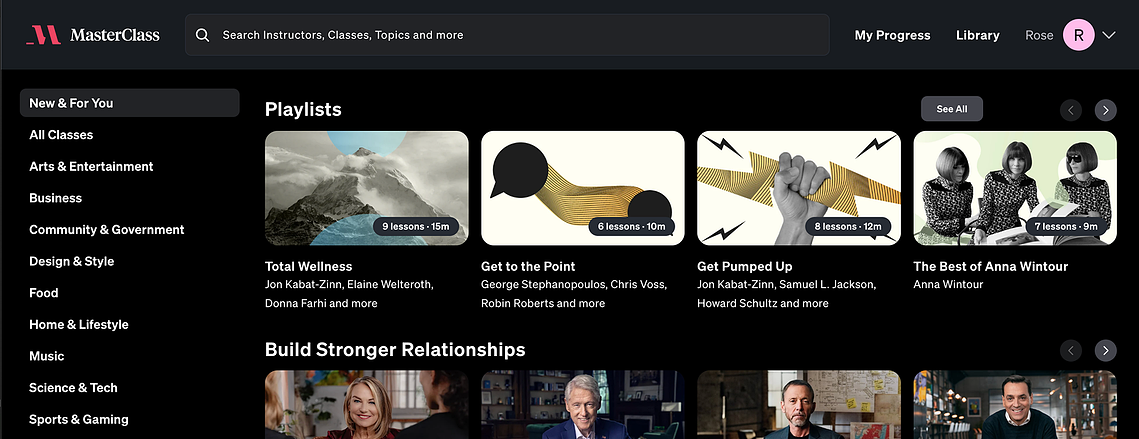Screen dimensions: 1139x439
Task: Click See All for Playlists
Action: click(x=952, y=109)
